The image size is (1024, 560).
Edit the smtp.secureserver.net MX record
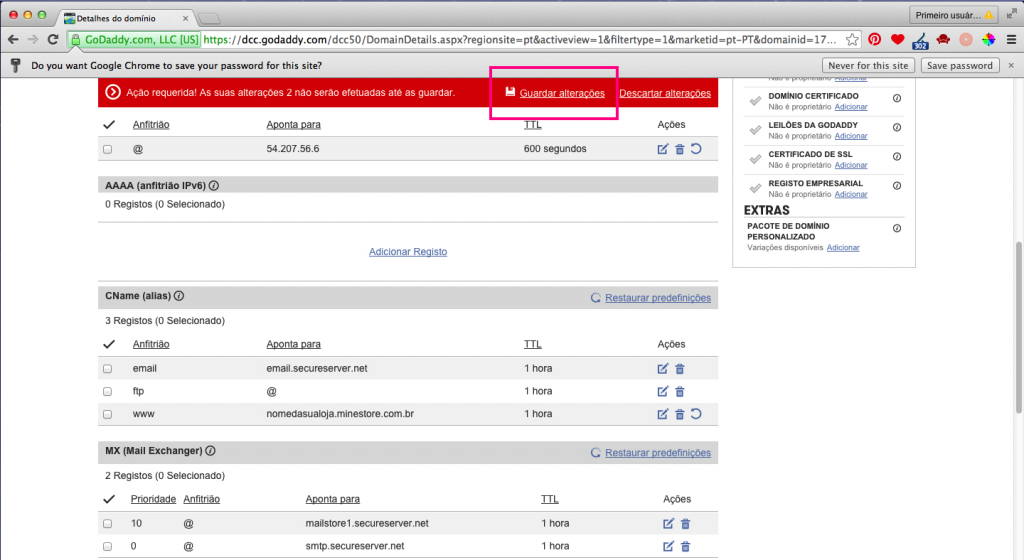click(668, 546)
